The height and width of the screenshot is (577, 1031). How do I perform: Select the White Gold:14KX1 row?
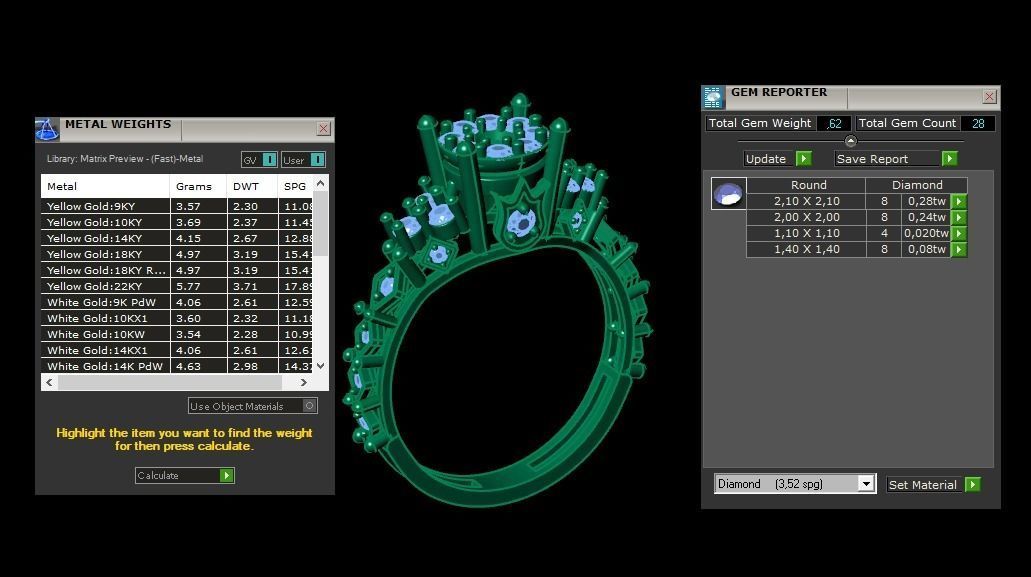pyautogui.click(x=177, y=350)
